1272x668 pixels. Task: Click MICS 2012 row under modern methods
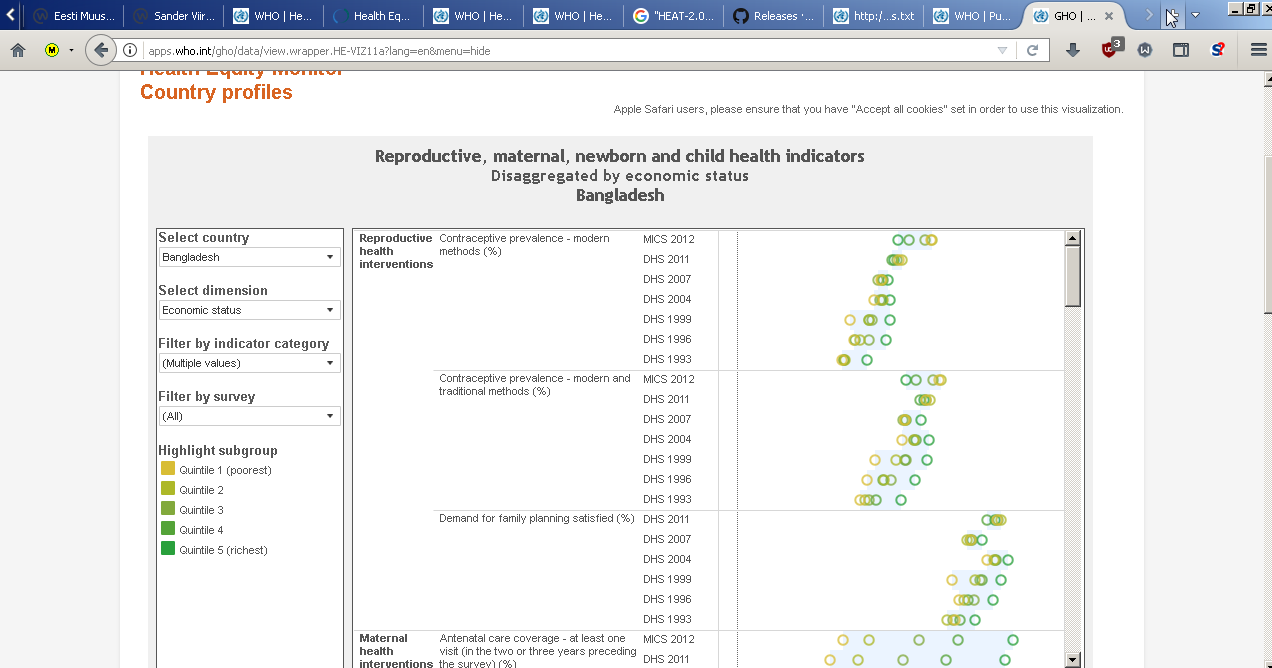point(668,239)
